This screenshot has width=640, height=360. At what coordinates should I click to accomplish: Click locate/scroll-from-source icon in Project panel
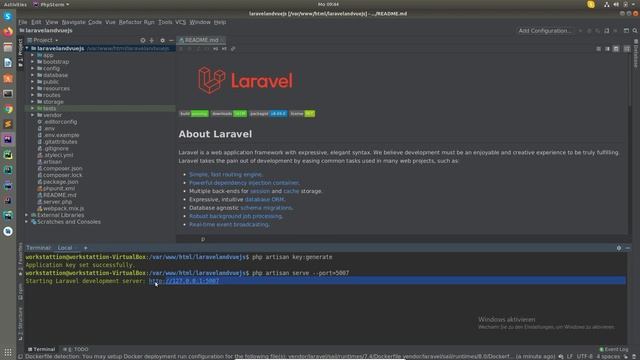[143, 40]
